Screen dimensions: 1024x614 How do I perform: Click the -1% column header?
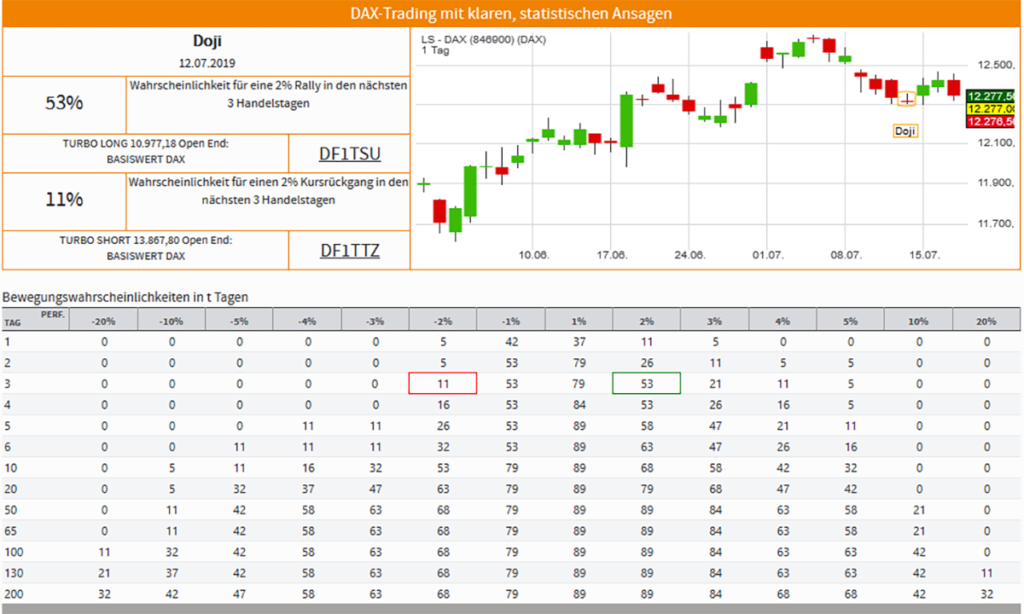511,321
